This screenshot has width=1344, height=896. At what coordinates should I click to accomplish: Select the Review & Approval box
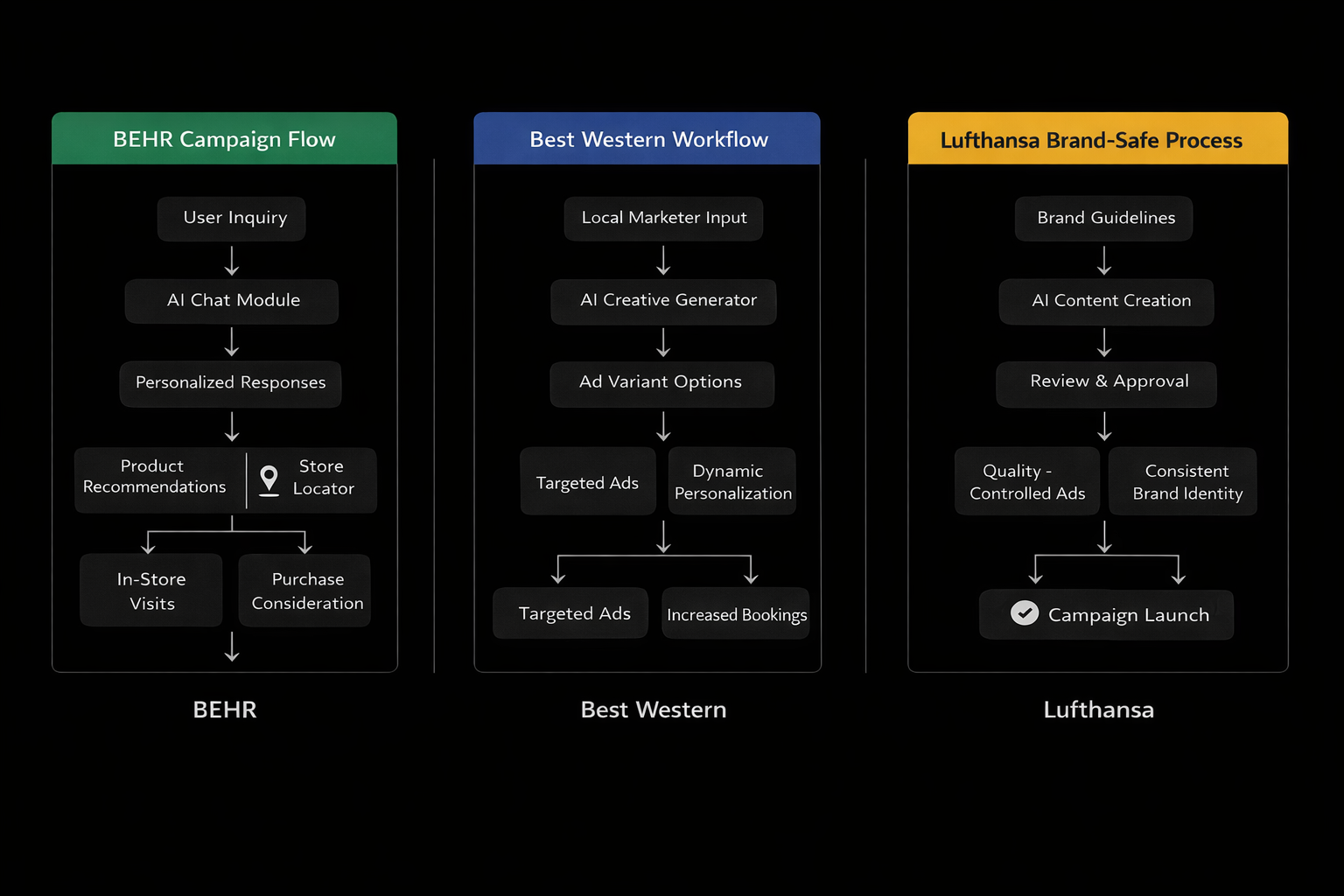pyautogui.click(x=1107, y=383)
